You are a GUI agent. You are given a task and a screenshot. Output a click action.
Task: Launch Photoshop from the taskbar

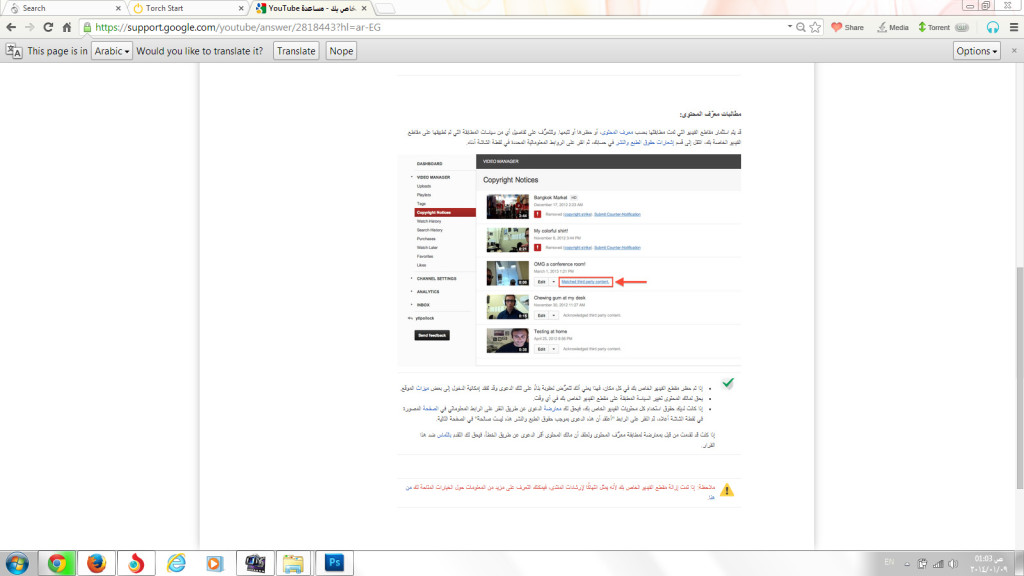tap(334, 563)
